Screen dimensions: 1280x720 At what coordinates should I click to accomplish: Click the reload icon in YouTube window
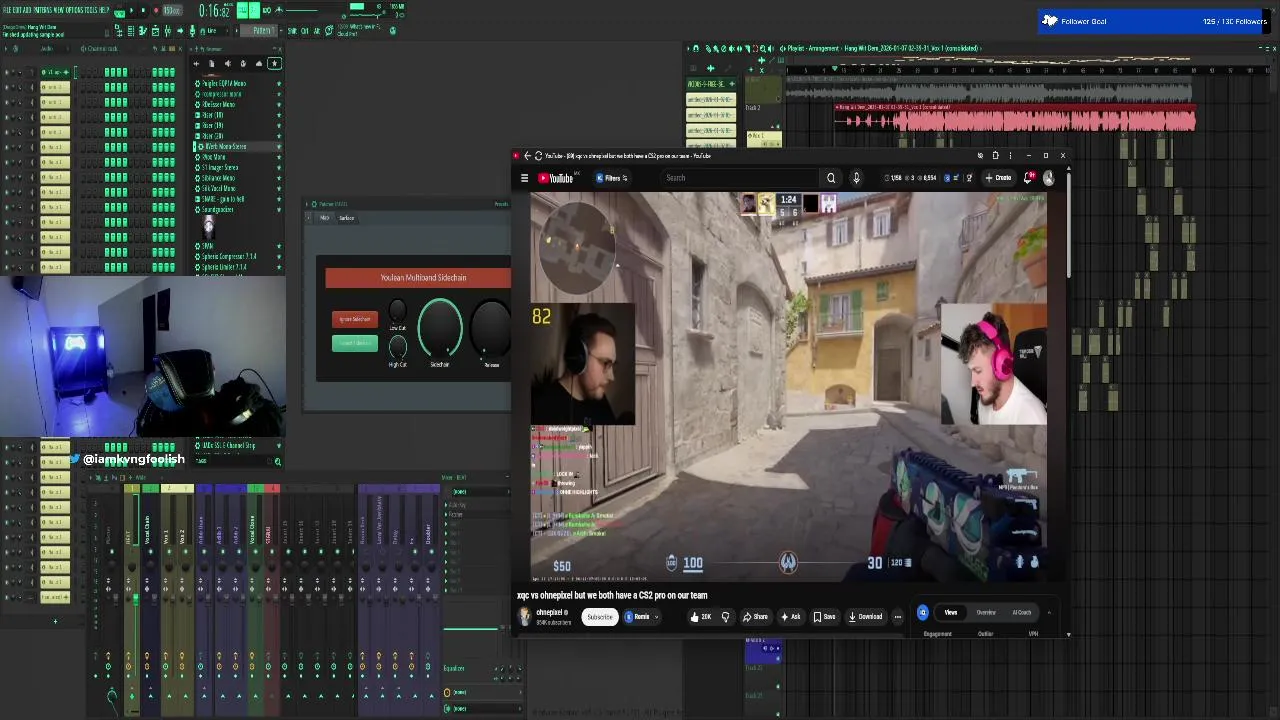pyautogui.click(x=538, y=155)
